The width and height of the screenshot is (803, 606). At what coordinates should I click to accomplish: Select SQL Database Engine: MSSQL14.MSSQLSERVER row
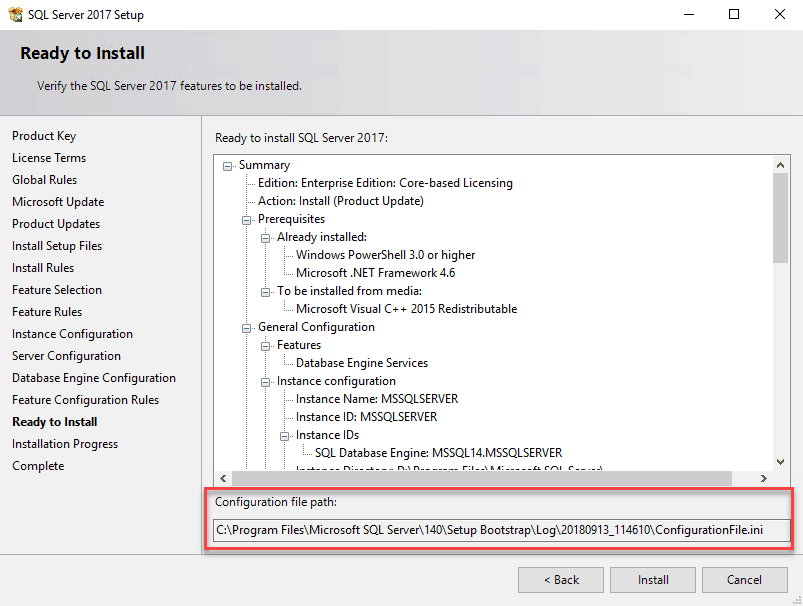pyautogui.click(x=438, y=453)
